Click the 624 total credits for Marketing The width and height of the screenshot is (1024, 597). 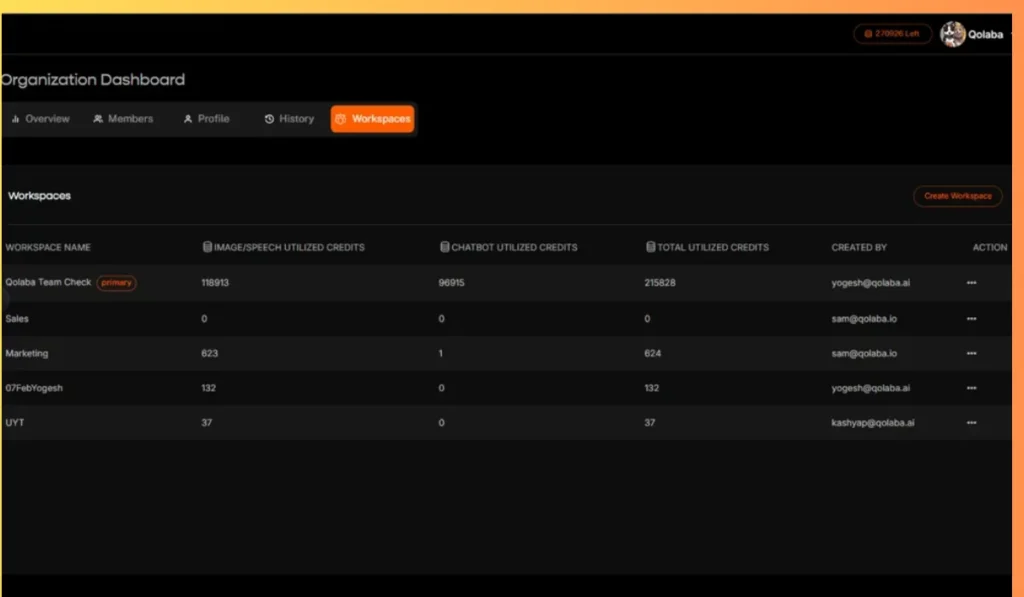(x=652, y=353)
